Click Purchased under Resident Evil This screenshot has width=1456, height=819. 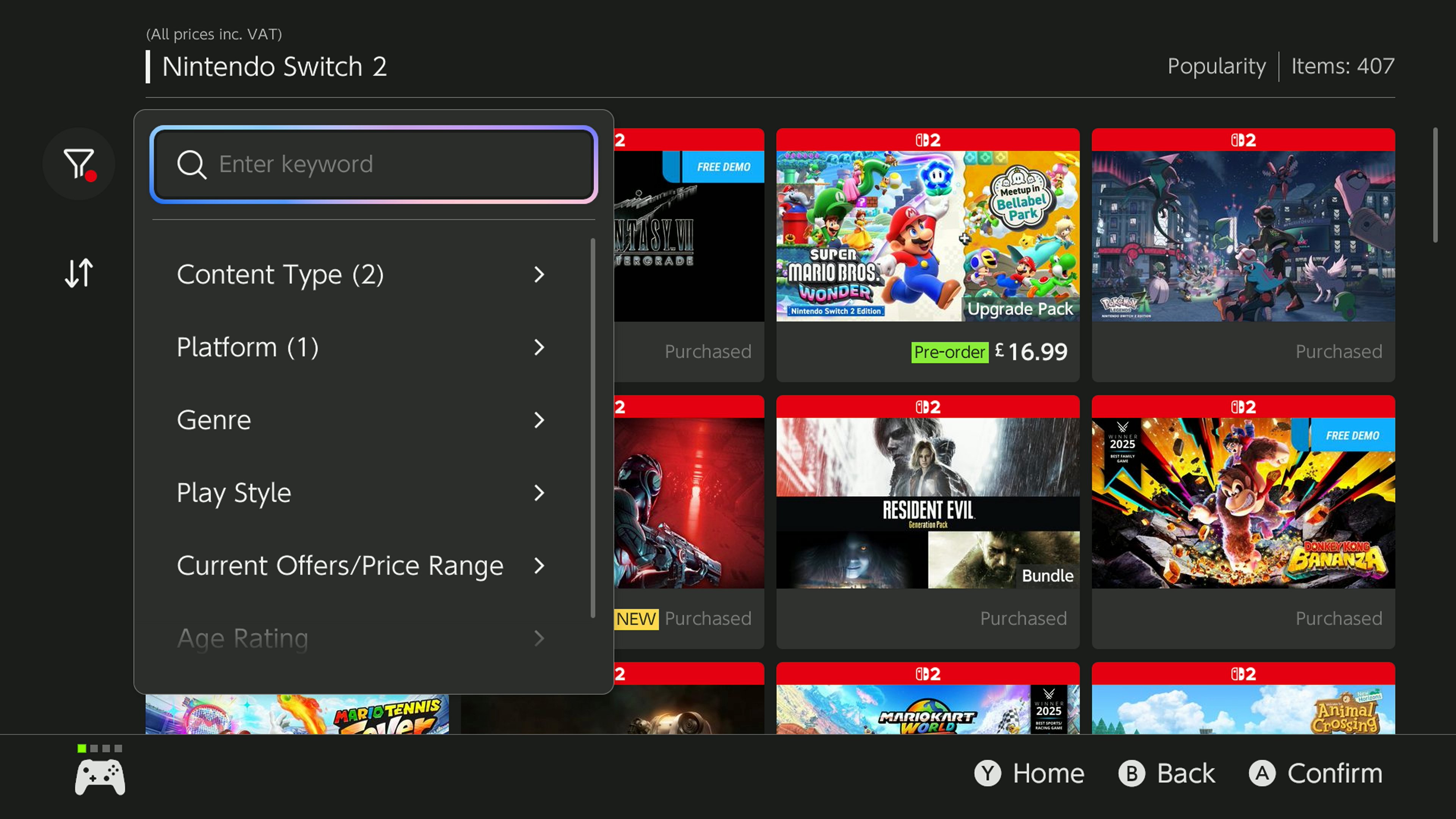point(1023,618)
